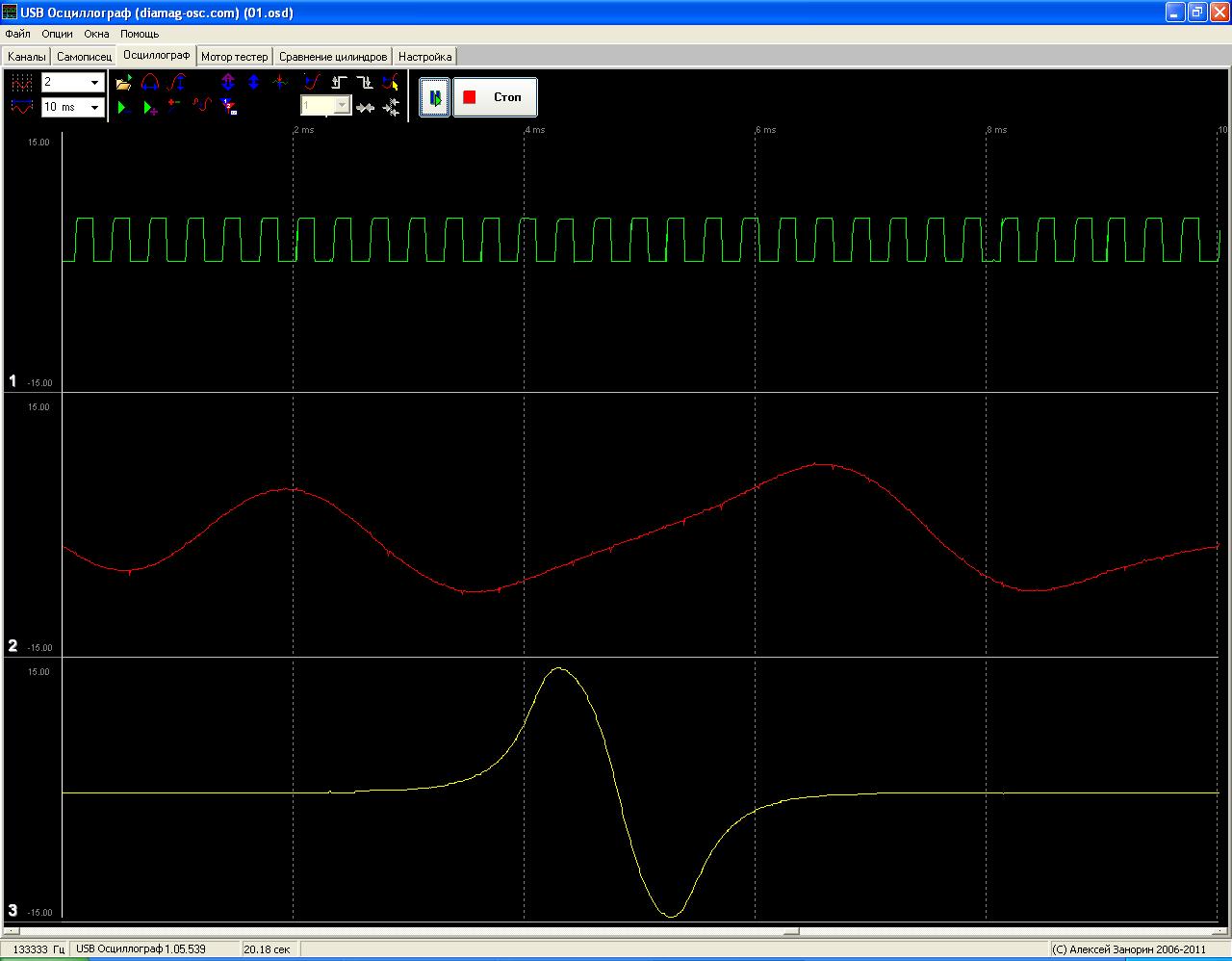
Task: Open the channel count dropdown showing 2
Action: (x=72, y=83)
